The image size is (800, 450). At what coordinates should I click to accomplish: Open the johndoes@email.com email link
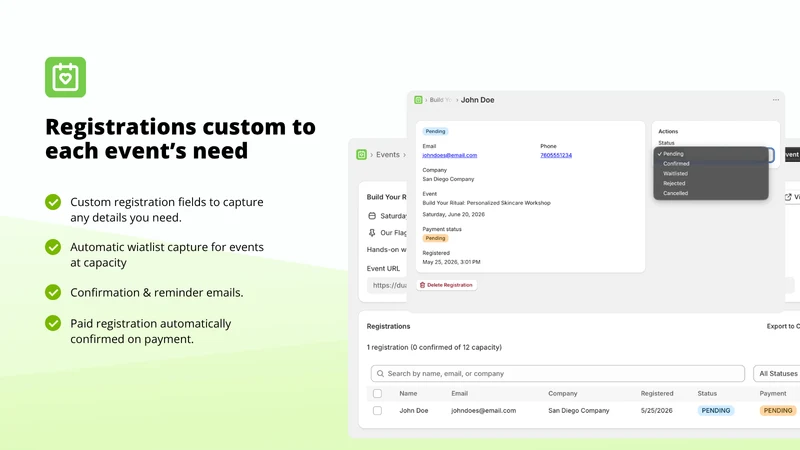449,155
